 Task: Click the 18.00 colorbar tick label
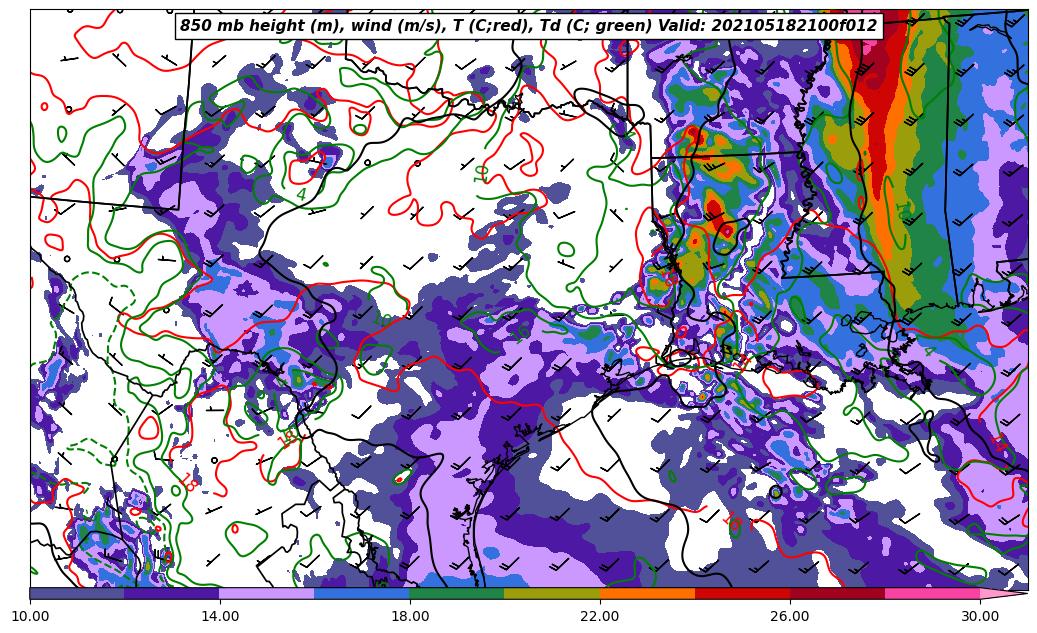point(409,616)
